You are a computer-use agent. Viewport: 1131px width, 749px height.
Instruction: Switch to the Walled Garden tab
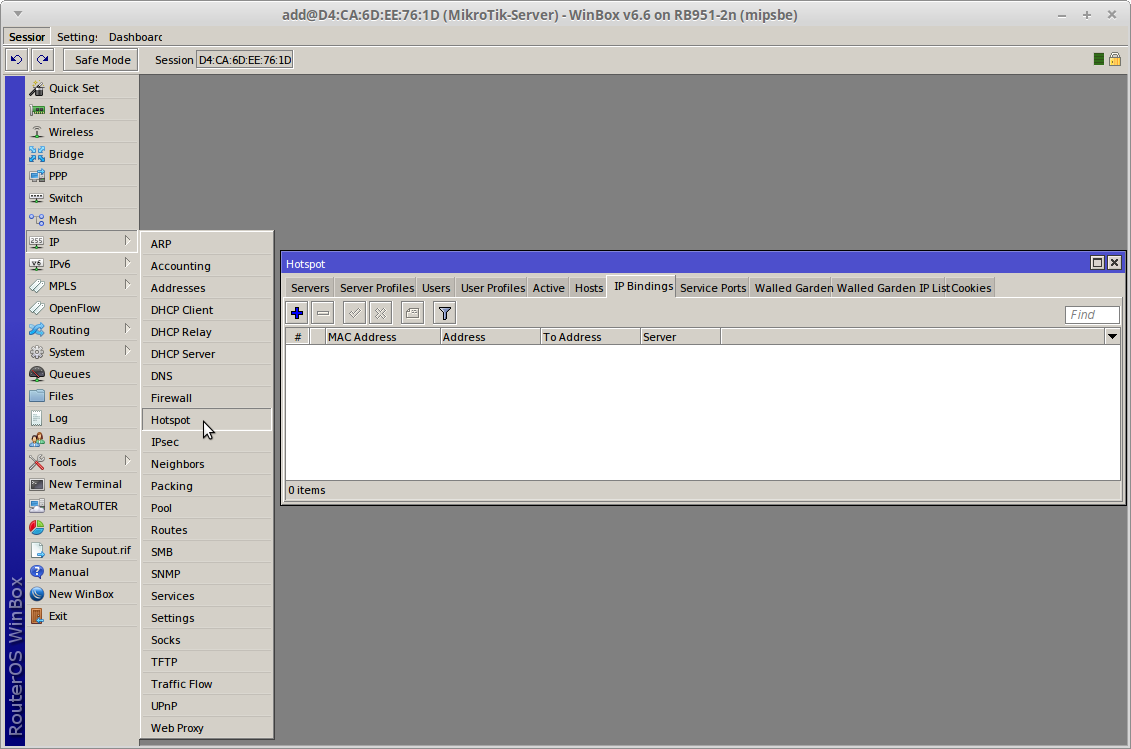(x=793, y=288)
